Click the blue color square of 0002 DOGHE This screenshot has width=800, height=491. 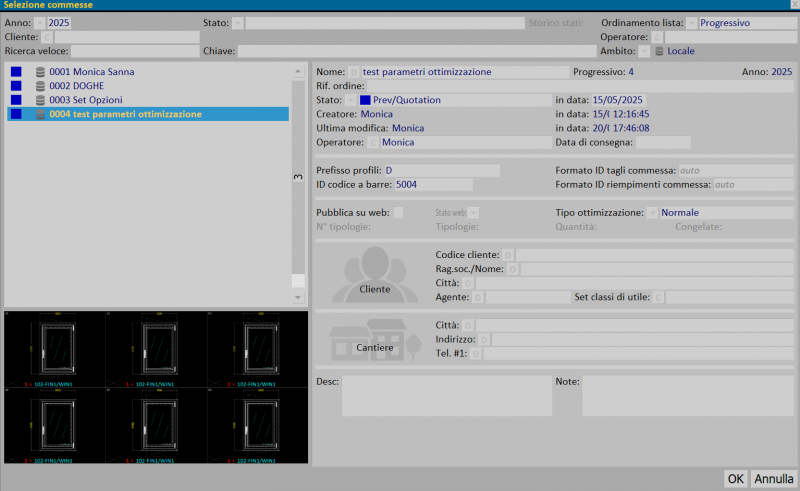pyautogui.click(x=16, y=86)
